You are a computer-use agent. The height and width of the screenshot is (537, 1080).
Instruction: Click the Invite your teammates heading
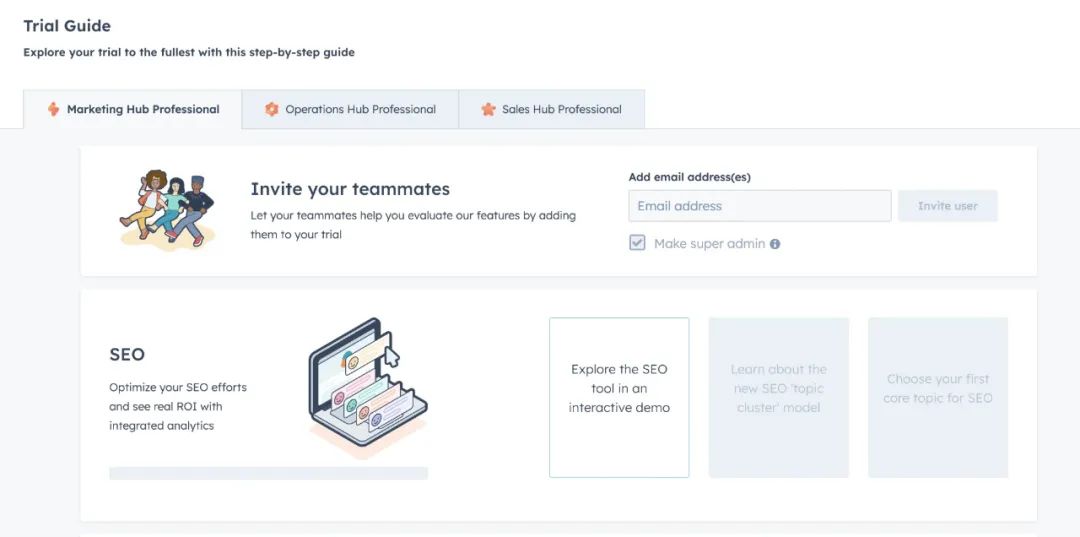tap(350, 189)
